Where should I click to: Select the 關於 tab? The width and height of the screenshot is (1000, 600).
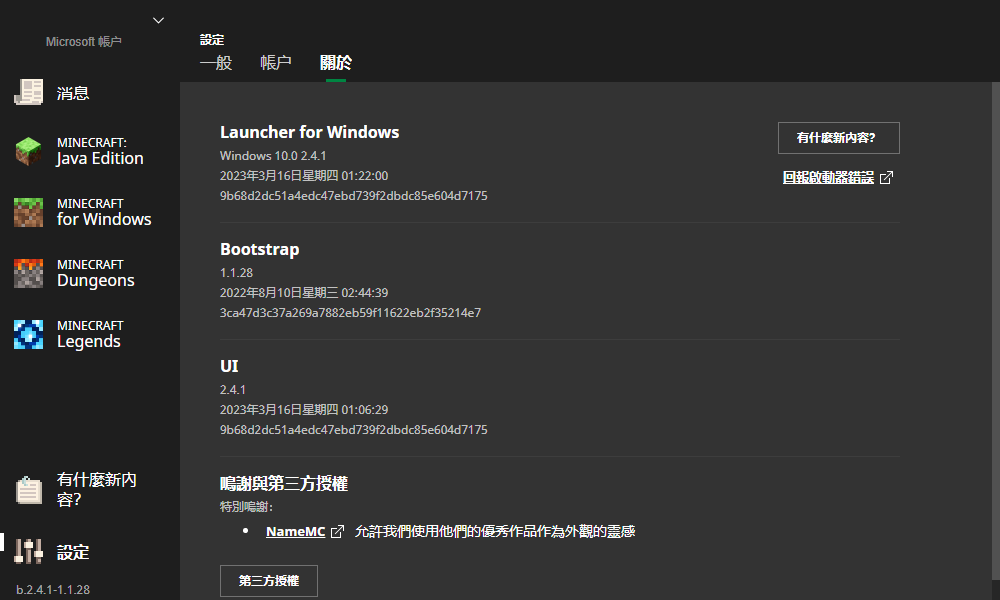pos(335,62)
